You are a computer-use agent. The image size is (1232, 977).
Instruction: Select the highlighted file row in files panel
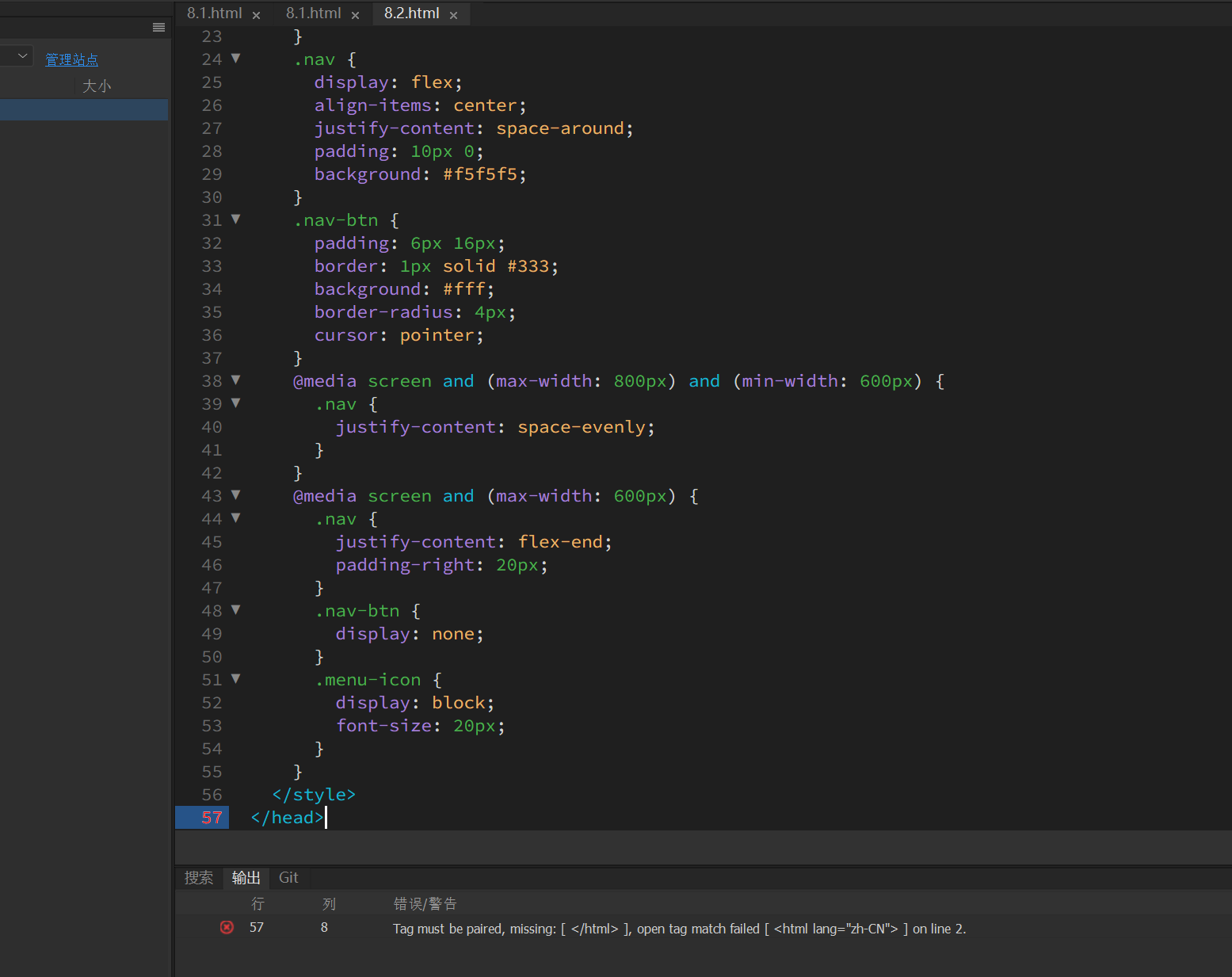click(x=84, y=109)
